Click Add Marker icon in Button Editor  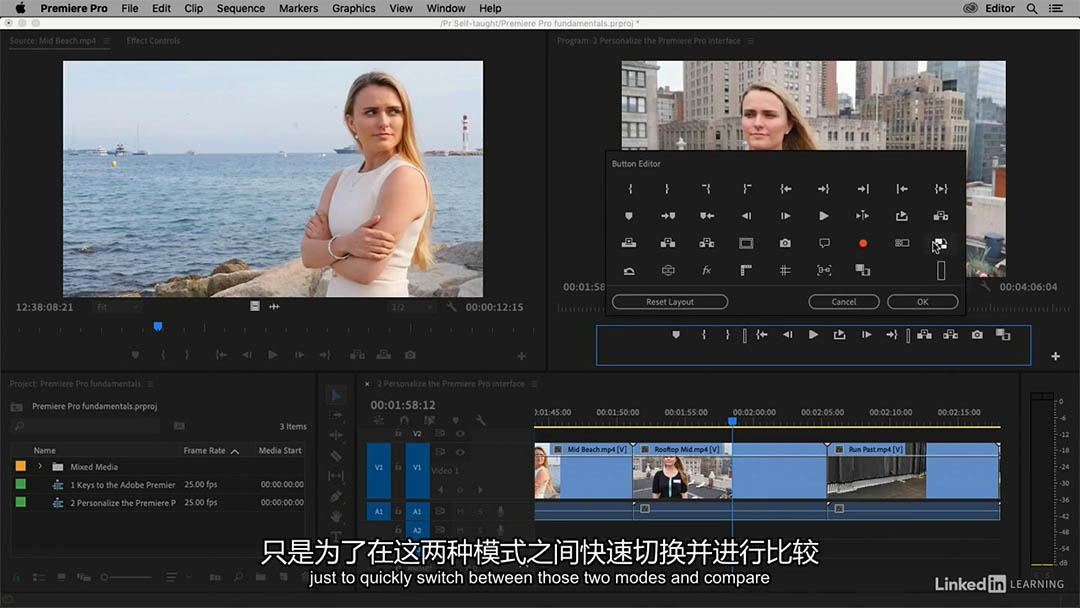pyautogui.click(x=628, y=216)
